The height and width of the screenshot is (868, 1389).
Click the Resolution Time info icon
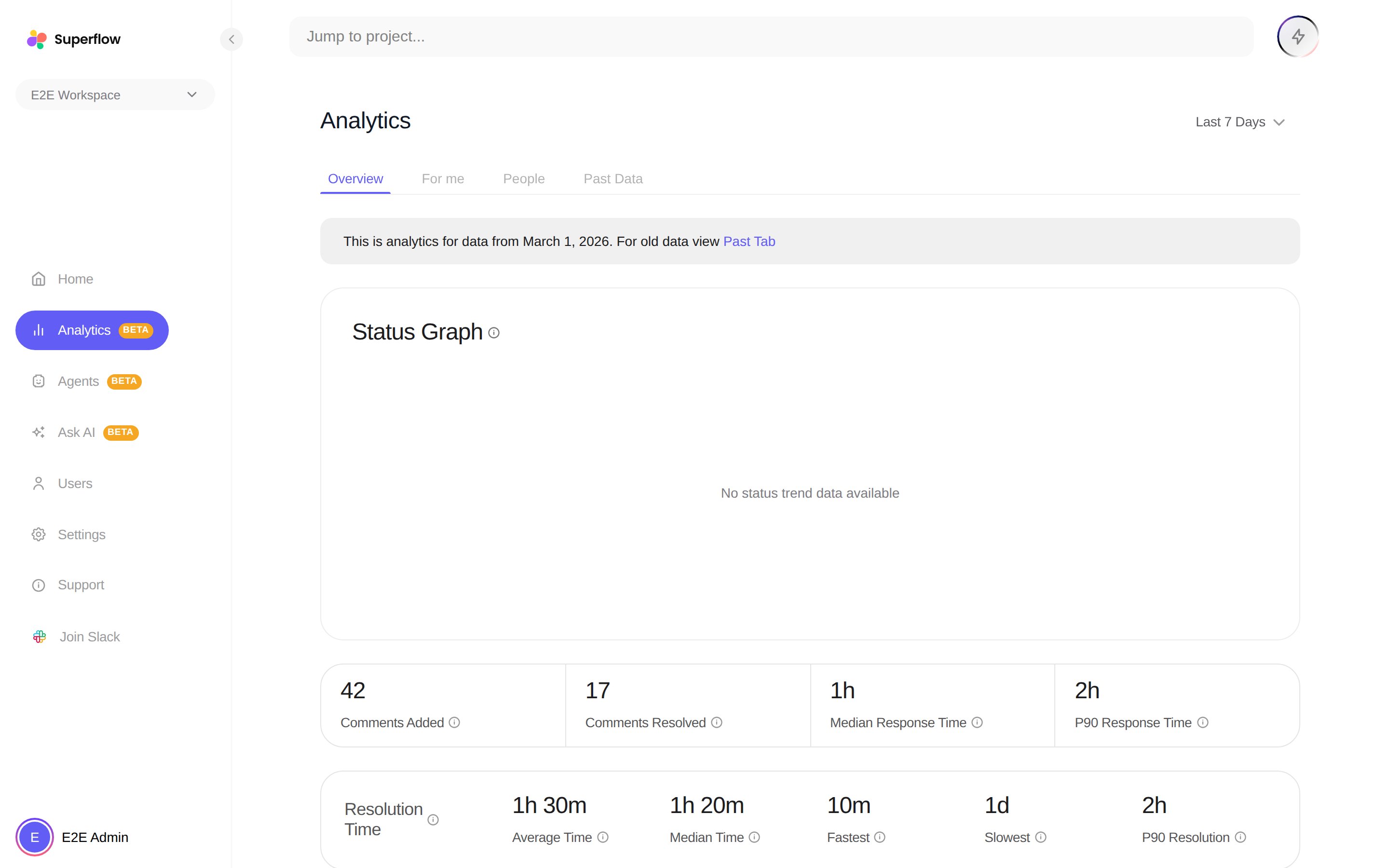pyautogui.click(x=434, y=820)
